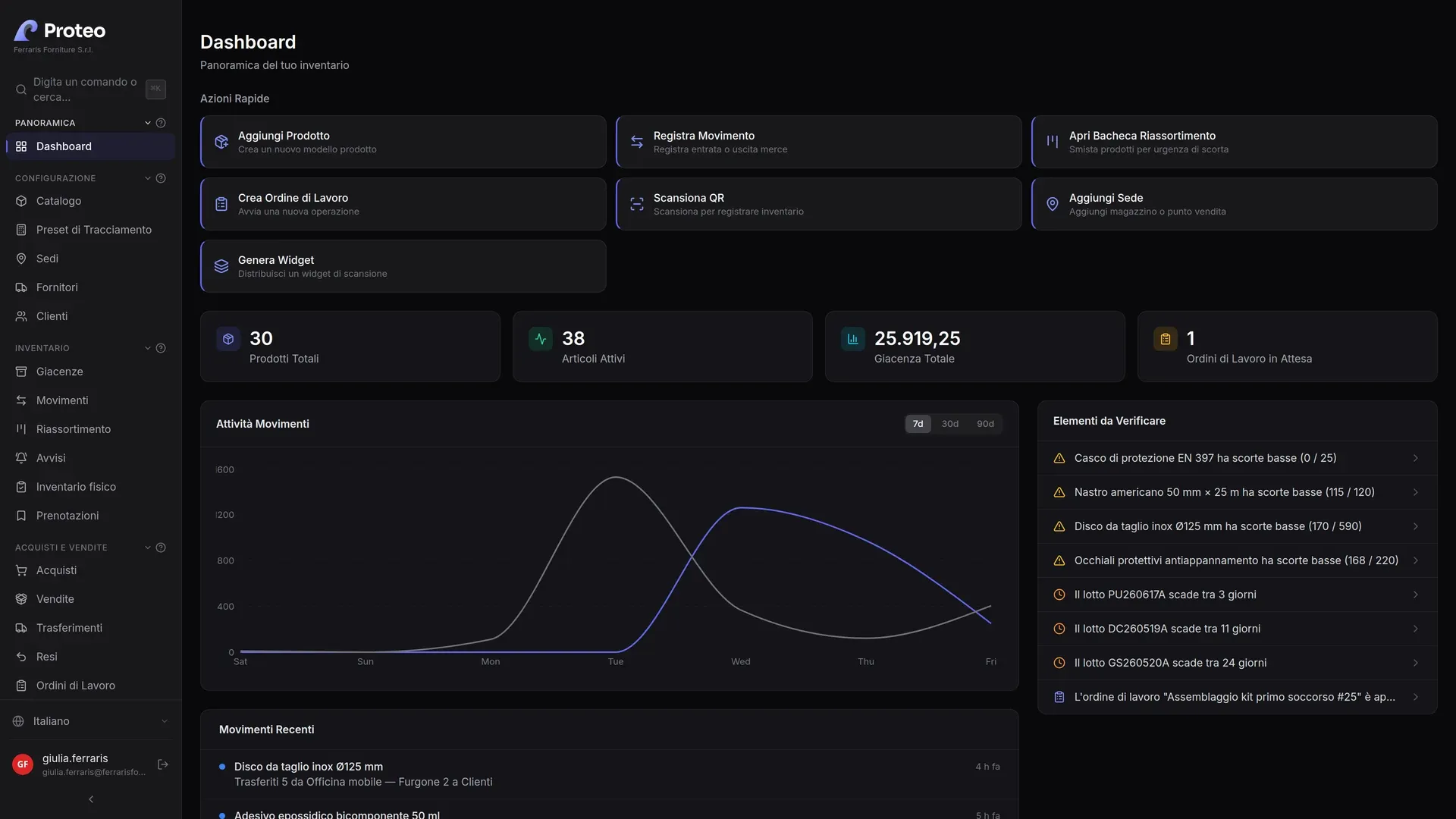Open the Disco da taglio inox recent movement
1456x819 pixels.
point(610,774)
